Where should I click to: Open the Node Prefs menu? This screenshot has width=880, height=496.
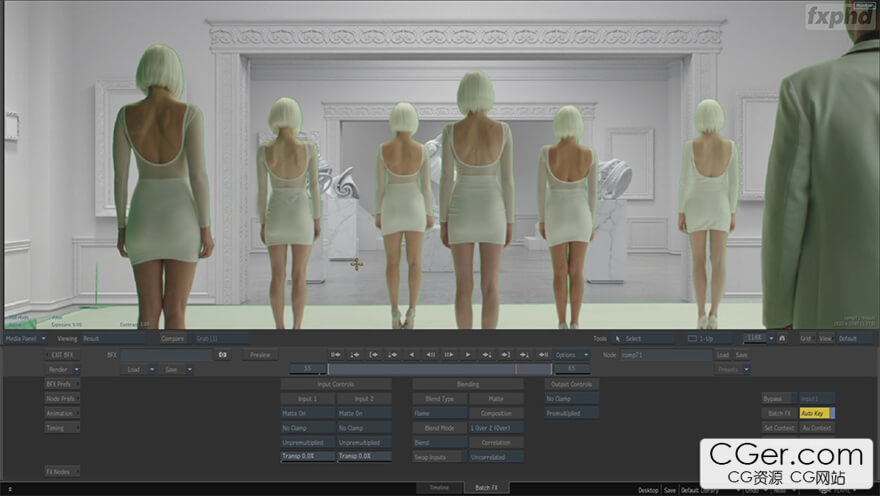[62, 398]
